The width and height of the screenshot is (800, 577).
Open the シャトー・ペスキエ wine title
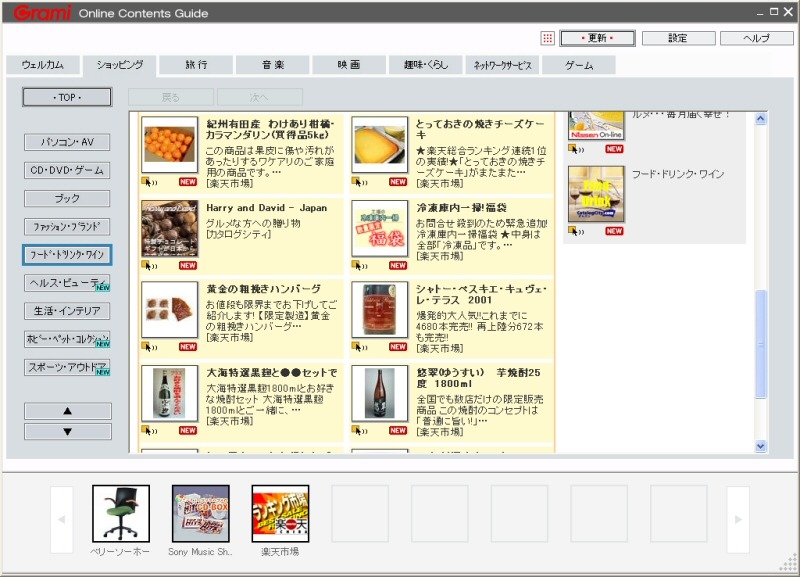click(x=481, y=294)
